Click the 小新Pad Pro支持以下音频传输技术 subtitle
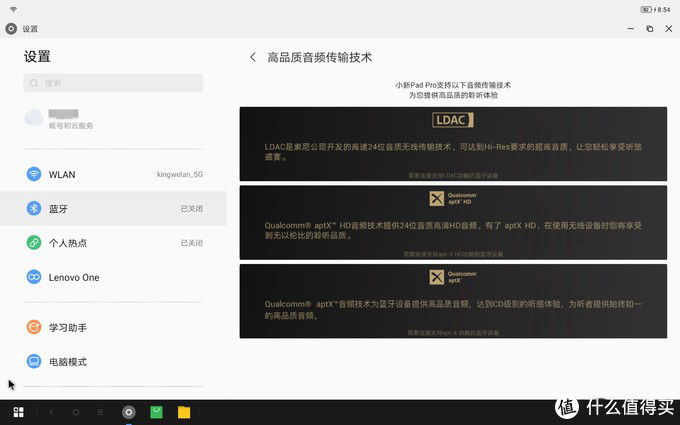The width and height of the screenshot is (680, 425). [453, 85]
